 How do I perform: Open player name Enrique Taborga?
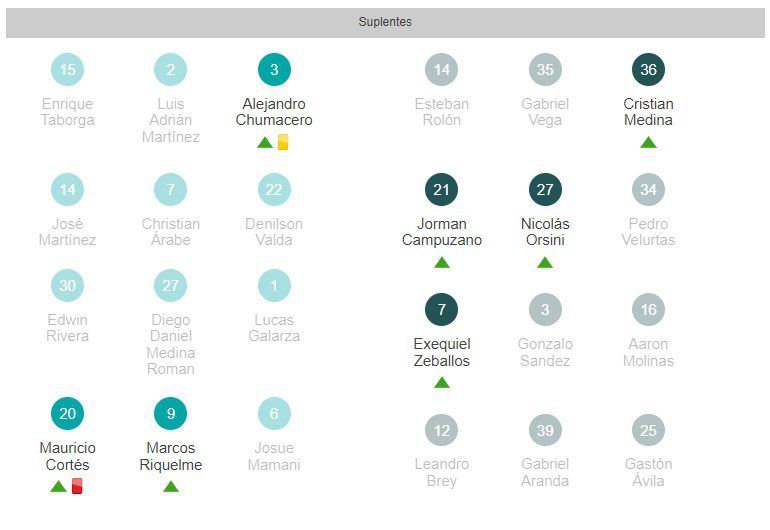tap(68, 112)
